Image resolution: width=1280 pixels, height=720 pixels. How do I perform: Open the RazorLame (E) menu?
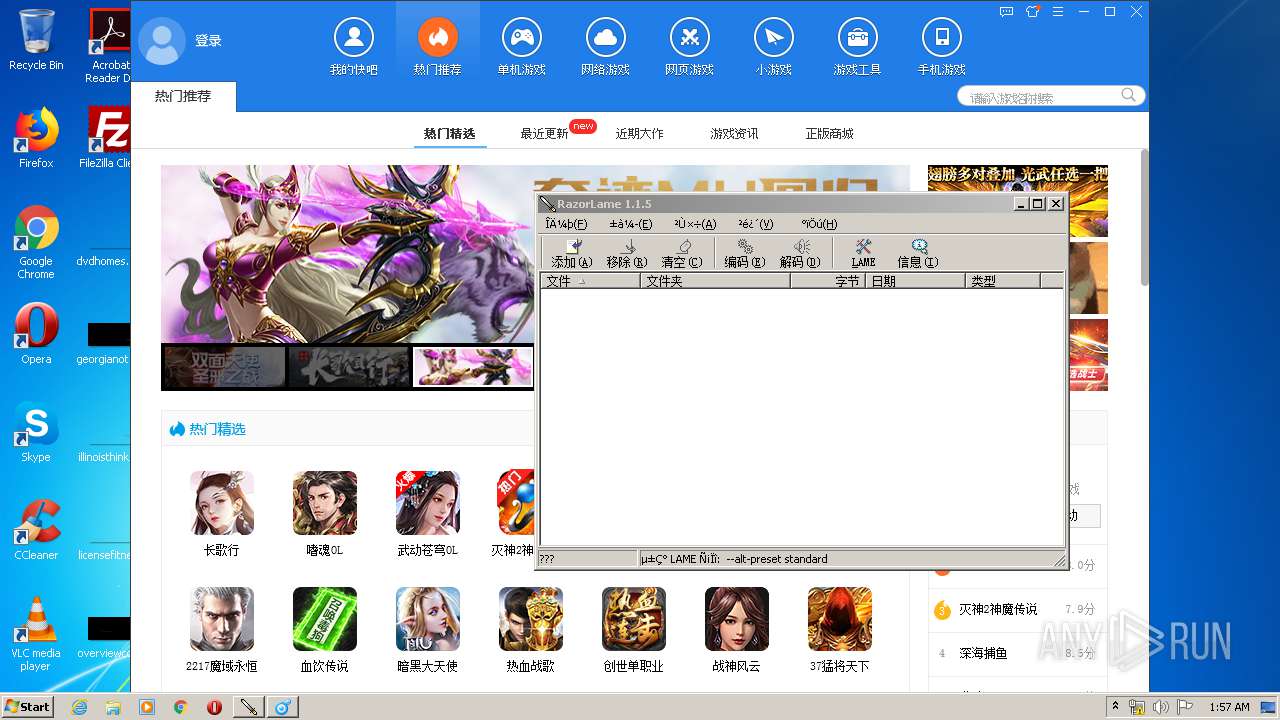pyautogui.click(x=631, y=224)
